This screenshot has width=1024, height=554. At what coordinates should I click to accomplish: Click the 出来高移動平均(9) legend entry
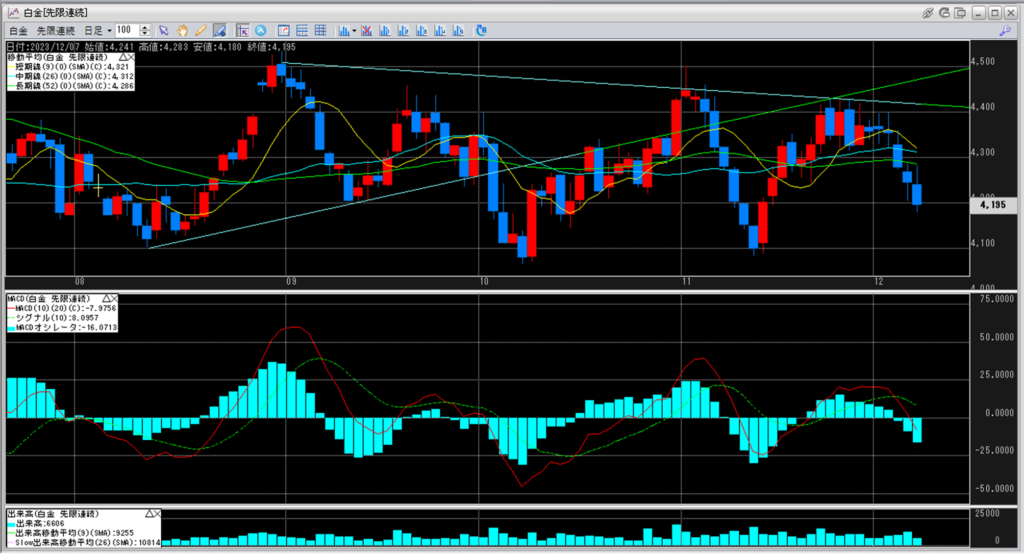(x=71, y=533)
